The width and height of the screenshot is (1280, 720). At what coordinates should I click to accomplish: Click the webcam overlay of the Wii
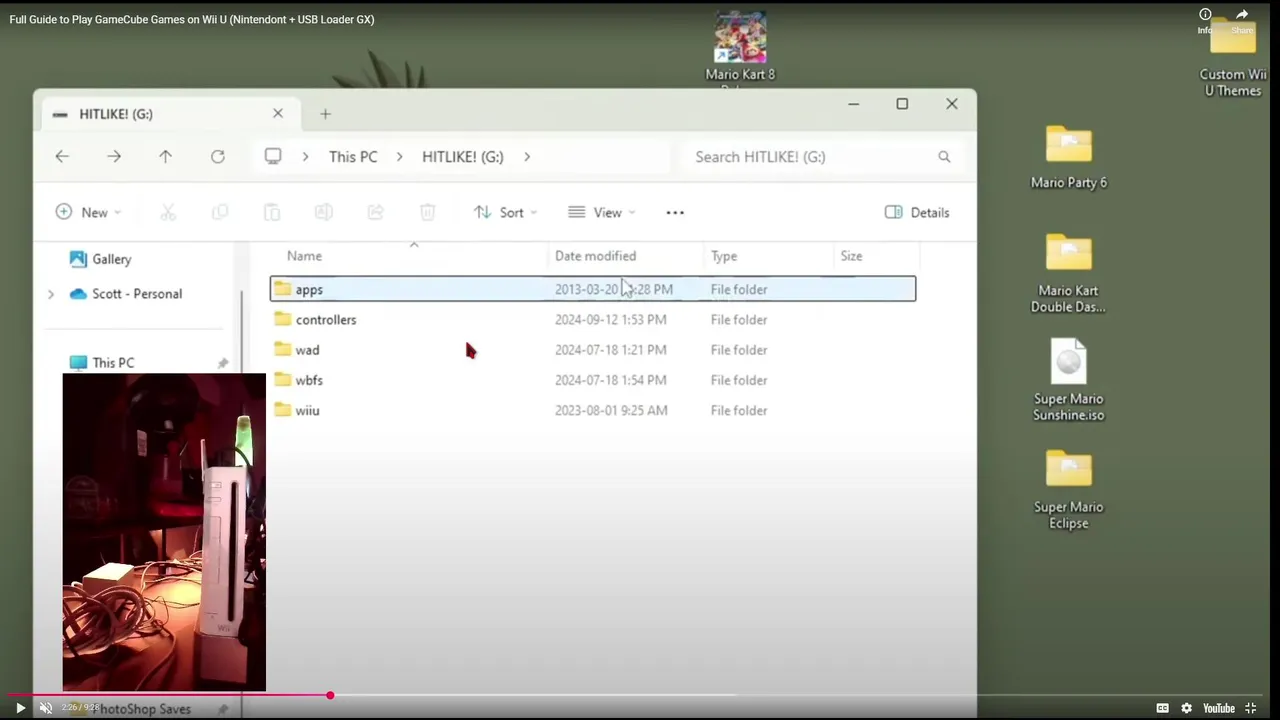coord(164,532)
